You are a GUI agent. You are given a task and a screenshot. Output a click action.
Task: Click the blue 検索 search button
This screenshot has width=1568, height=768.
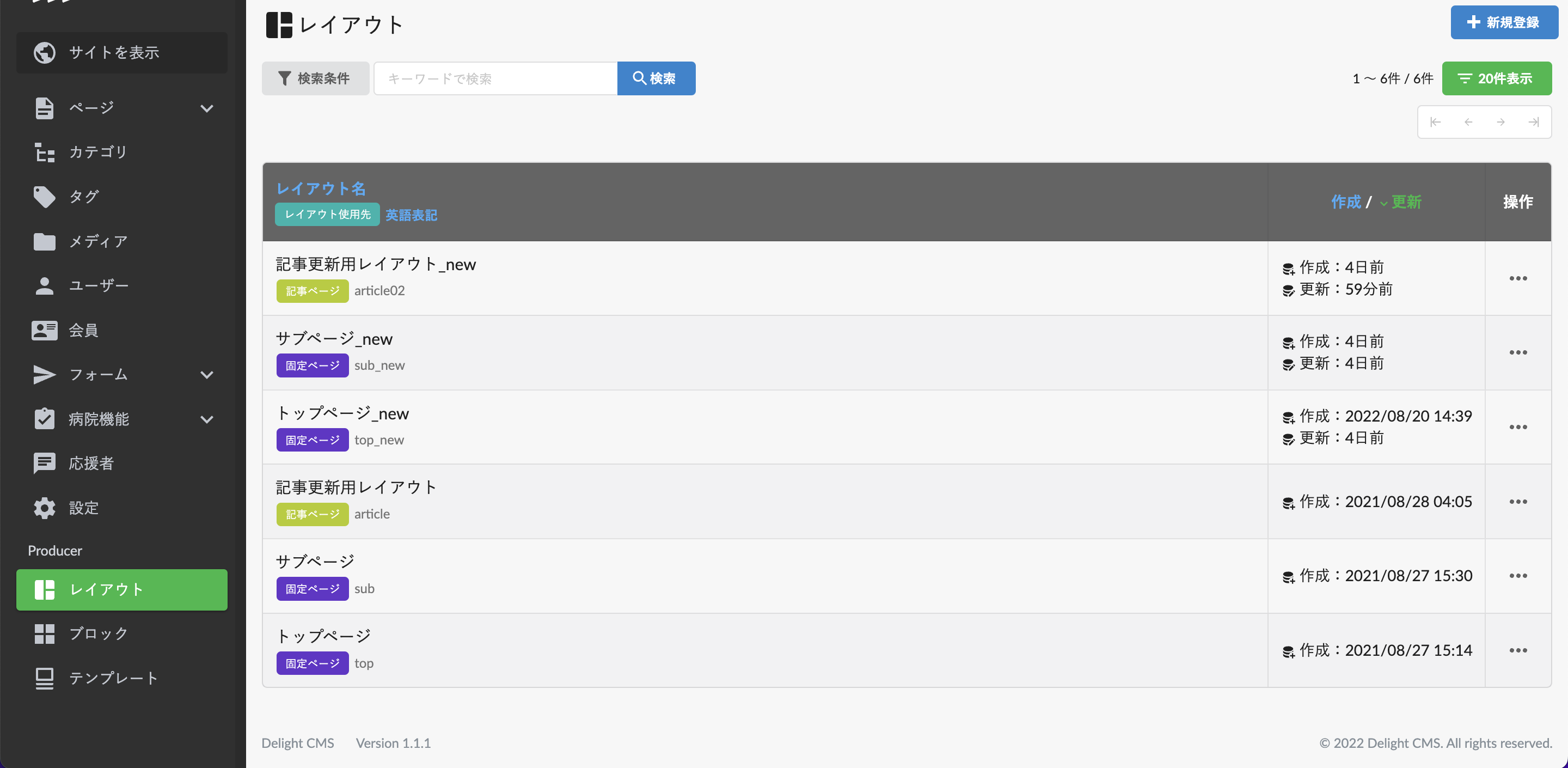[656, 78]
